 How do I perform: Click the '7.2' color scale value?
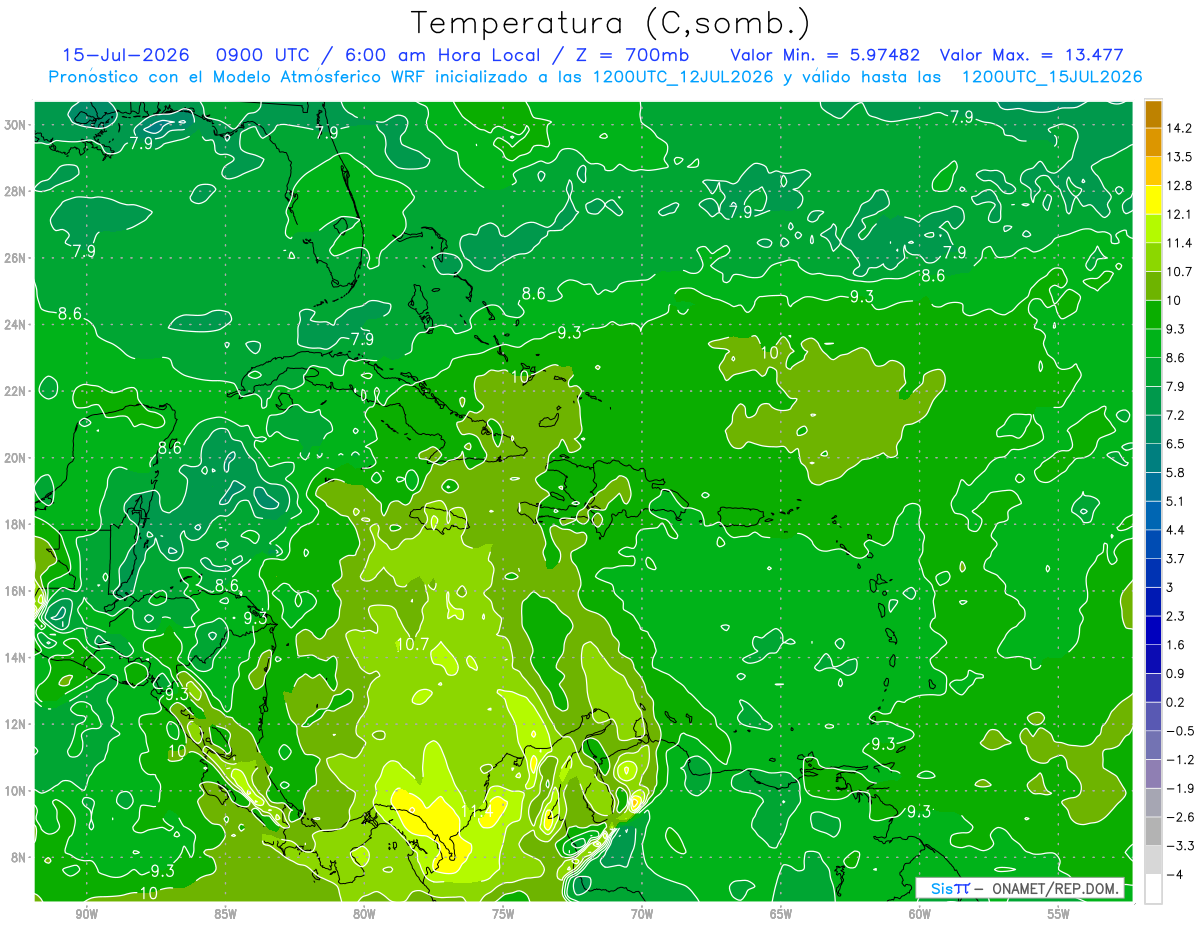click(1177, 415)
